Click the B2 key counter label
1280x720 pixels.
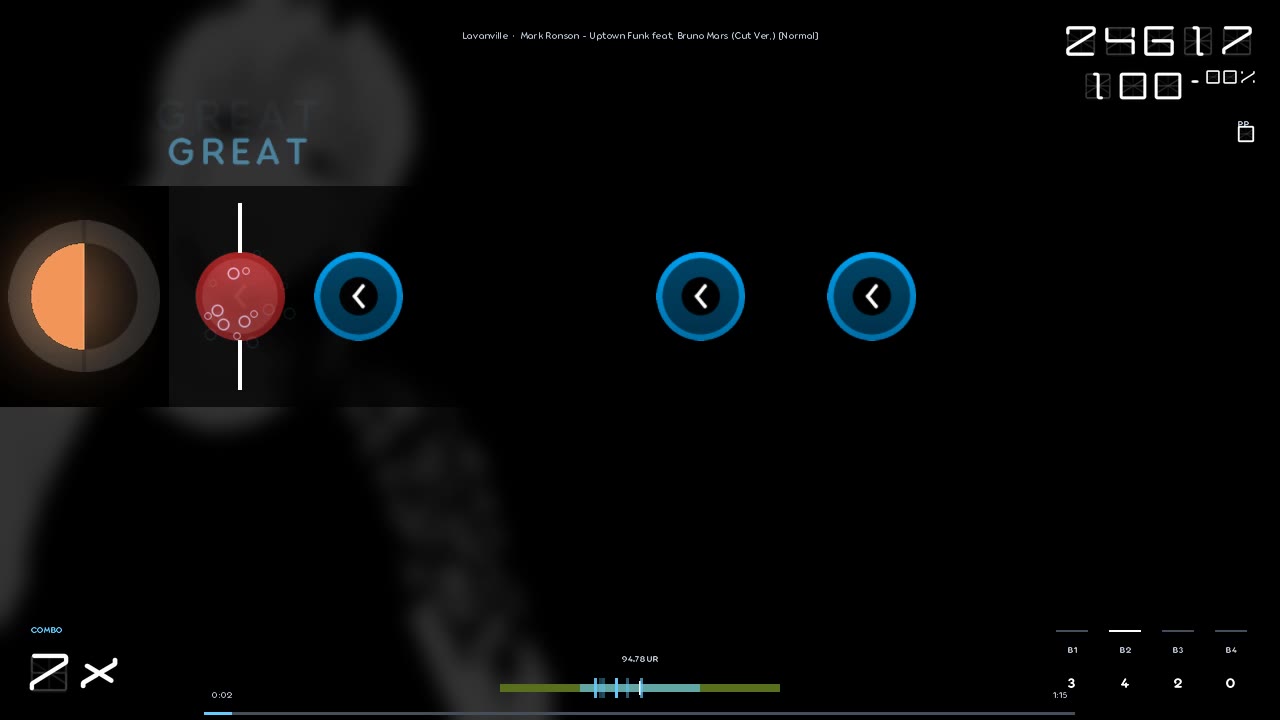pos(1125,650)
